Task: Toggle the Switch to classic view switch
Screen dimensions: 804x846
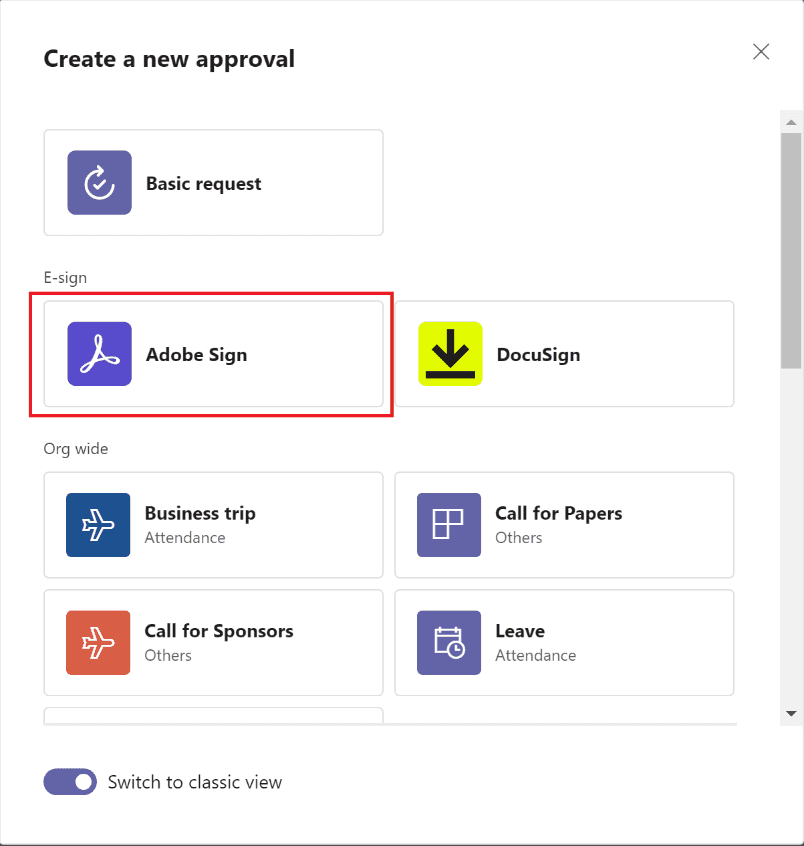Action: [70, 782]
